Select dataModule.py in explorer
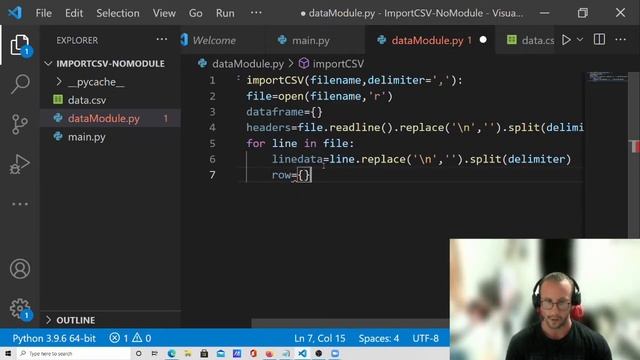Screen dimensions: 640x360 (104, 118)
